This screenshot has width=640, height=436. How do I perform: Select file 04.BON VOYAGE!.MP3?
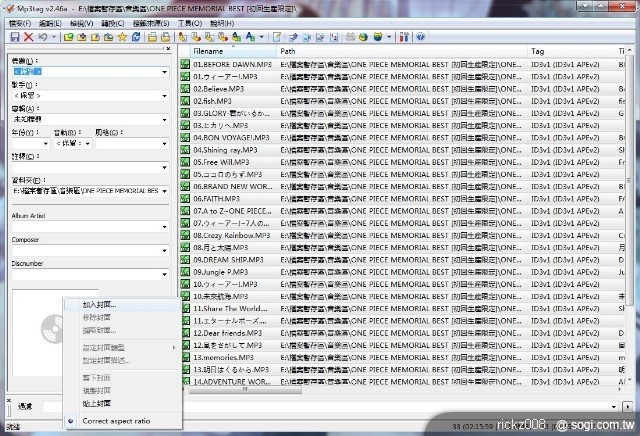pos(231,138)
